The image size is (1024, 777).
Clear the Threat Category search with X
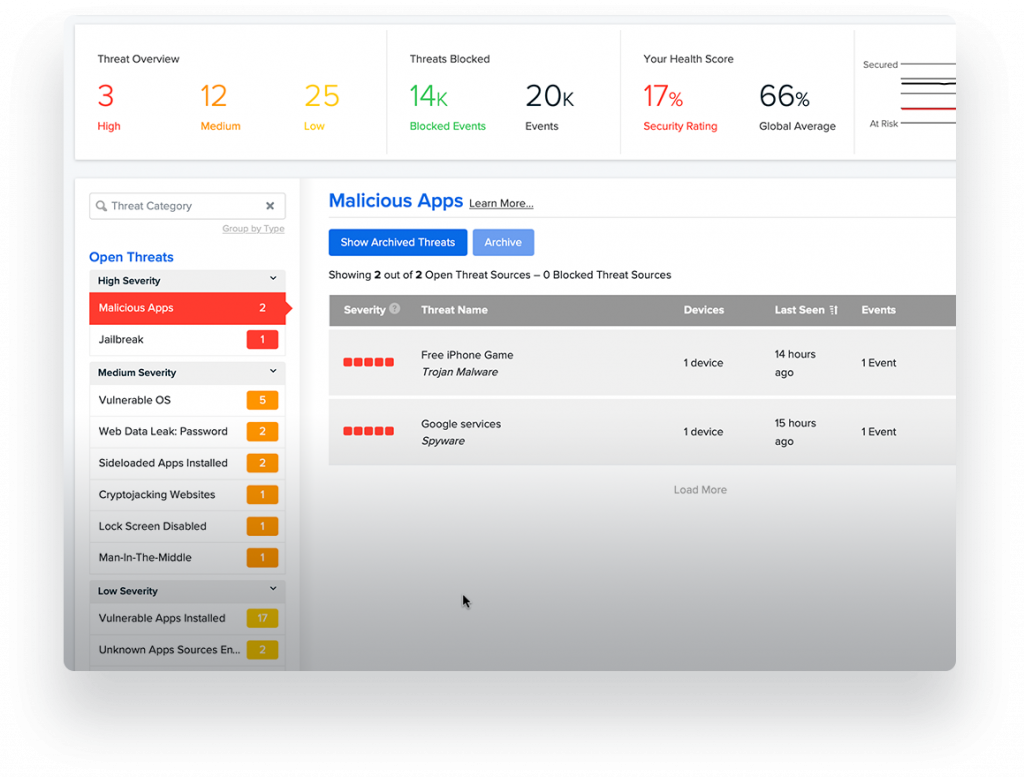tap(270, 206)
